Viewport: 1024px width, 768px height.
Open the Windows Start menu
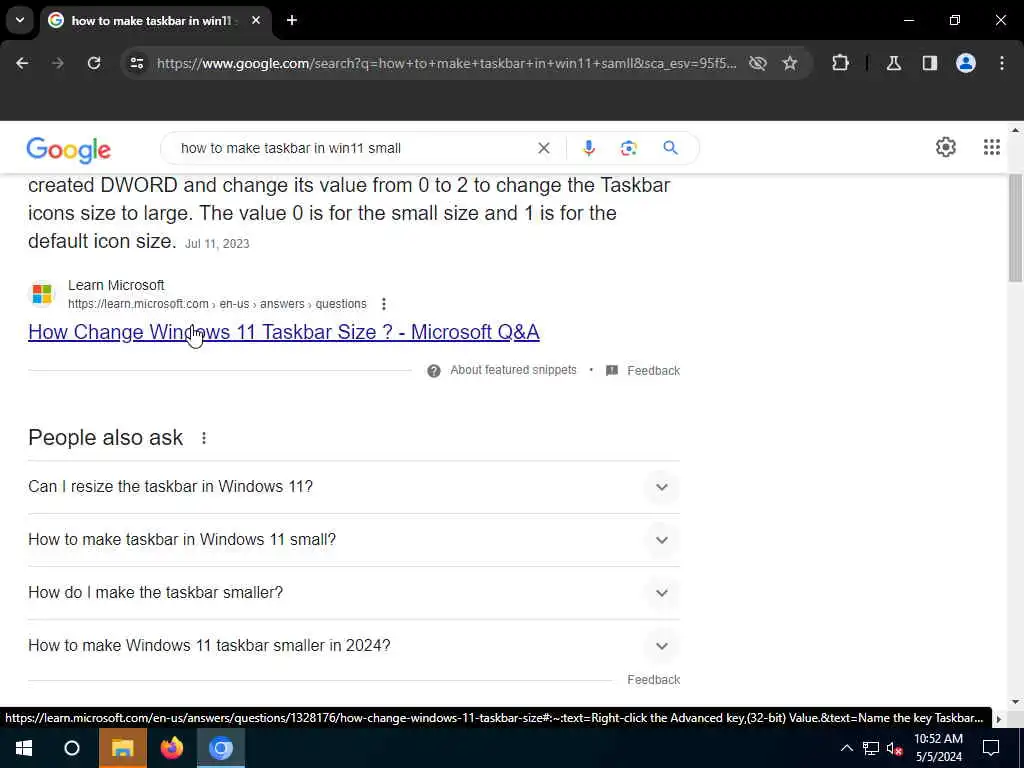click(24, 748)
